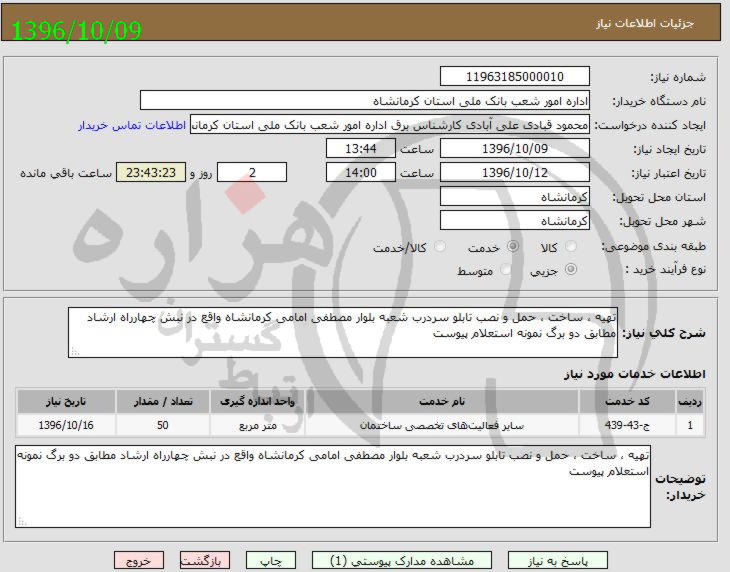The image size is (730, 572).
Task: Click the نام خدمت column header
Action: click(x=441, y=402)
